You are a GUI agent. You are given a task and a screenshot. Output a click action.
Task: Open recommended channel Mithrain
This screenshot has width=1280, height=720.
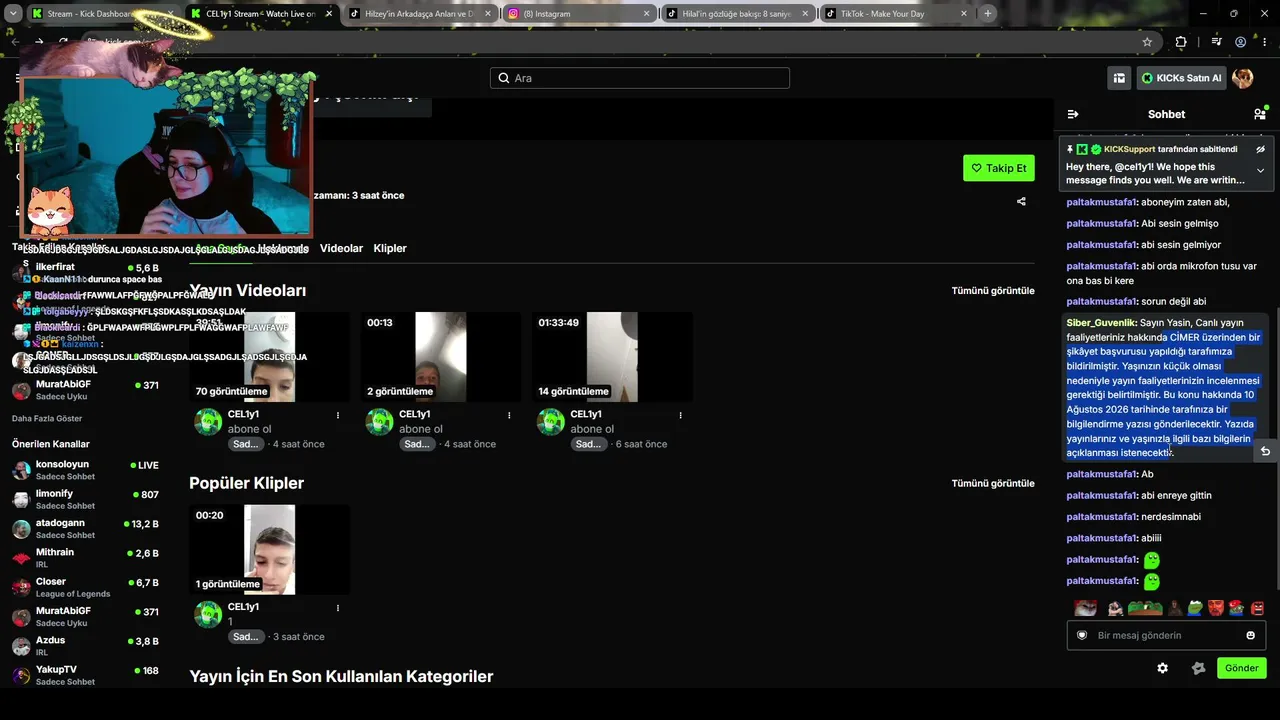(x=85, y=558)
